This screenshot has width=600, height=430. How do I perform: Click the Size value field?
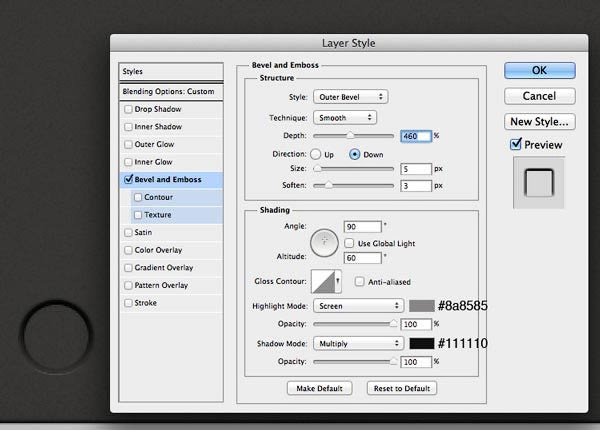[x=416, y=169]
